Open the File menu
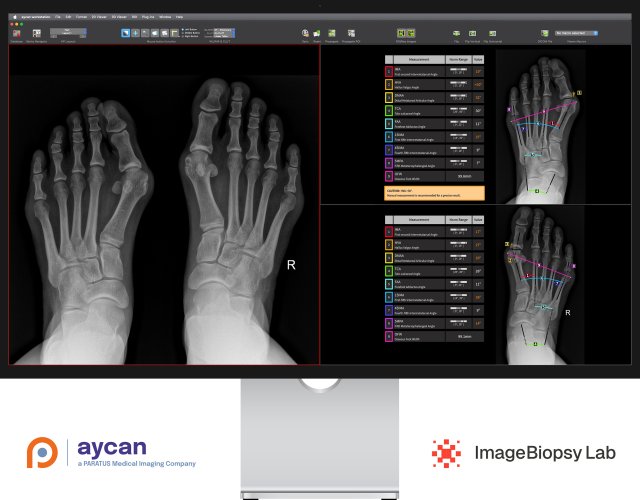Viewport: 640px width, 500px height. point(58,17)
